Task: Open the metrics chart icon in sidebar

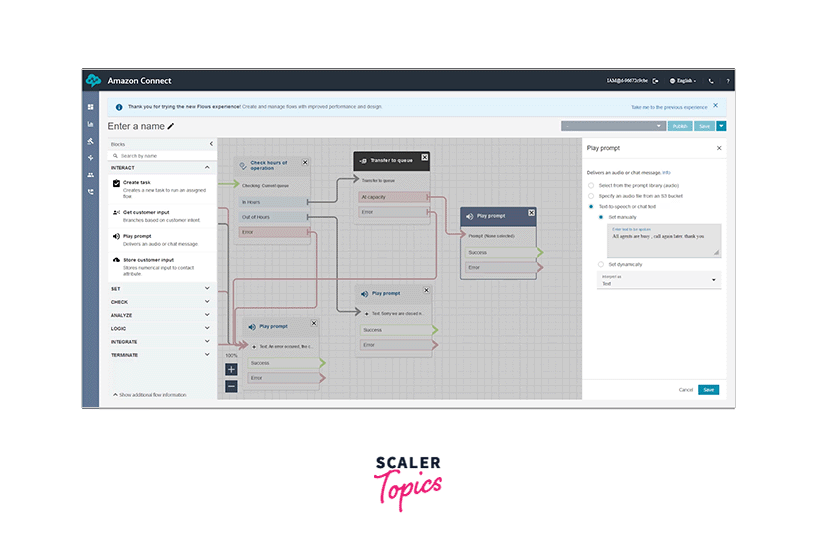Action: tap(90, 124)
